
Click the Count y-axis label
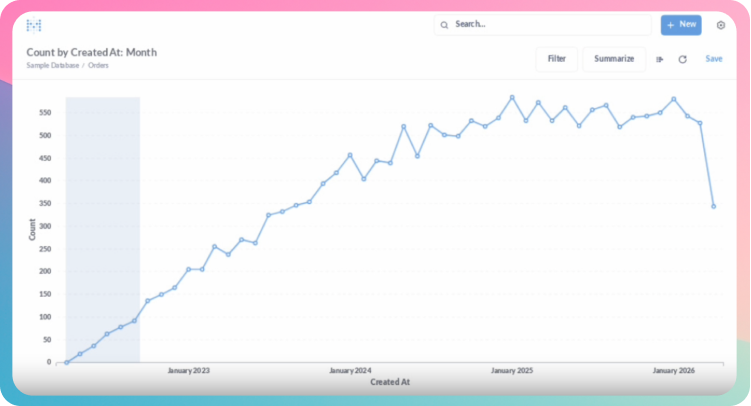[32, 229]
